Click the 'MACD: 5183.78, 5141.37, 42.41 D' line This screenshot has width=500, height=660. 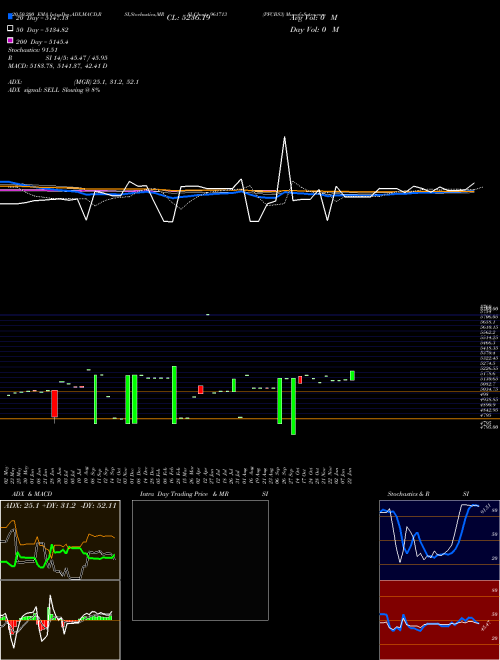click(x=58, y=66)
